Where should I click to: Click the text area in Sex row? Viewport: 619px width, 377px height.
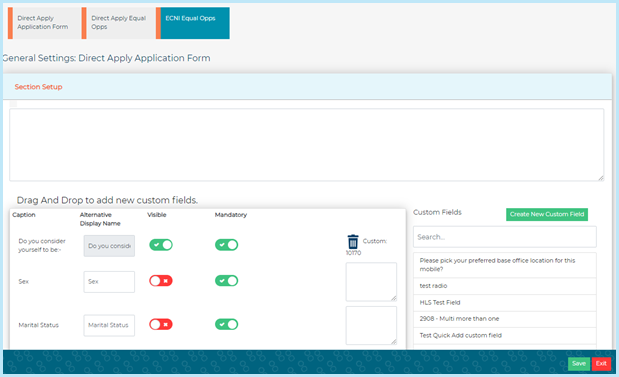coord(371,282)
